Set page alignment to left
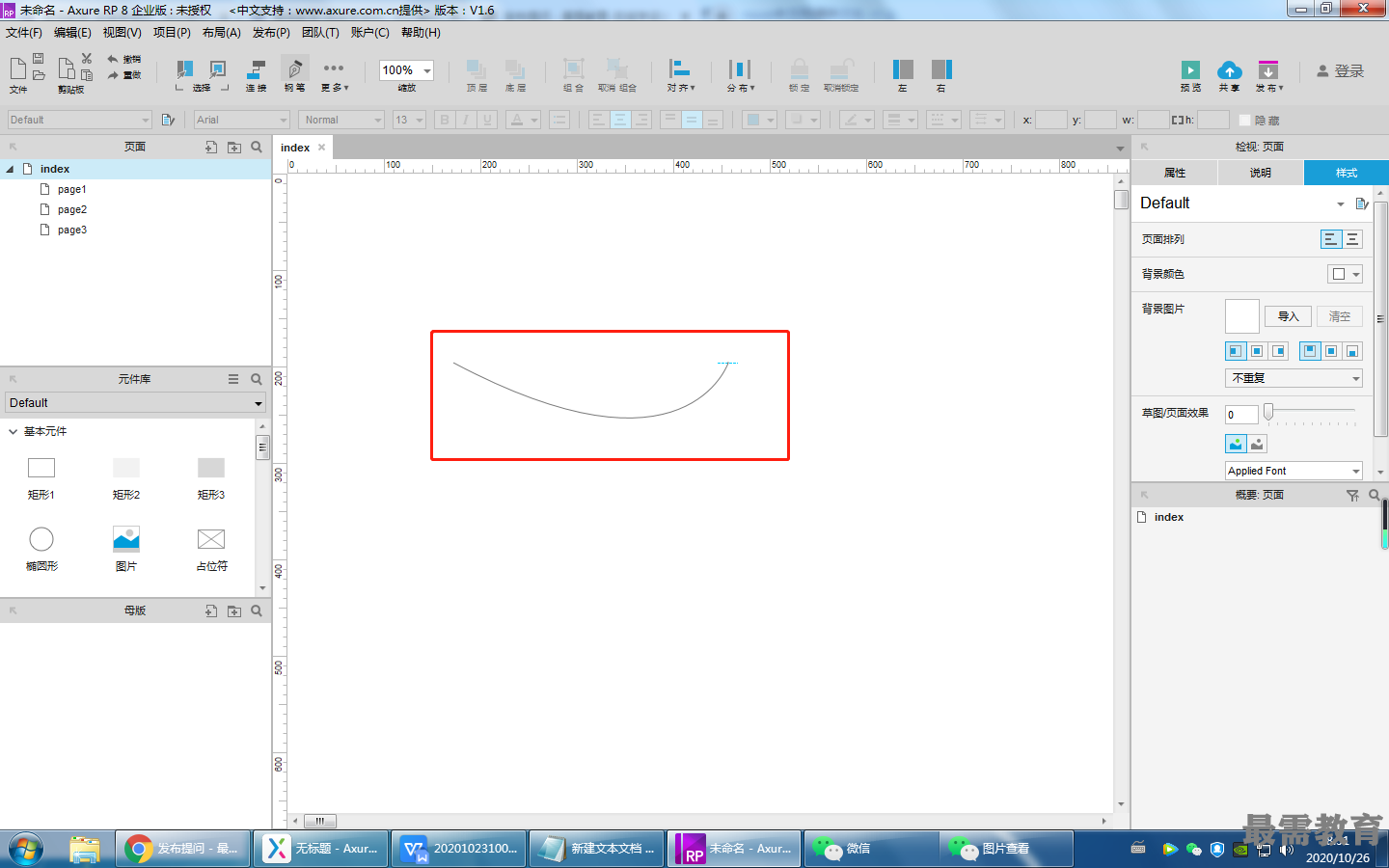This screenshot has width=1389, height=868. 1331,239
